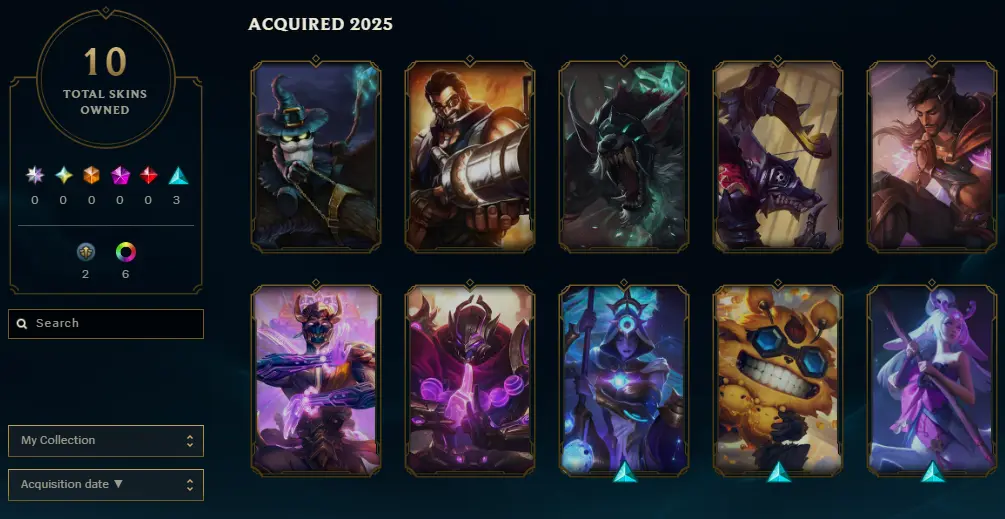The image size is (1005, 519).
Task: Click the orange Legendary rarity gem icon
Action: 92,175
